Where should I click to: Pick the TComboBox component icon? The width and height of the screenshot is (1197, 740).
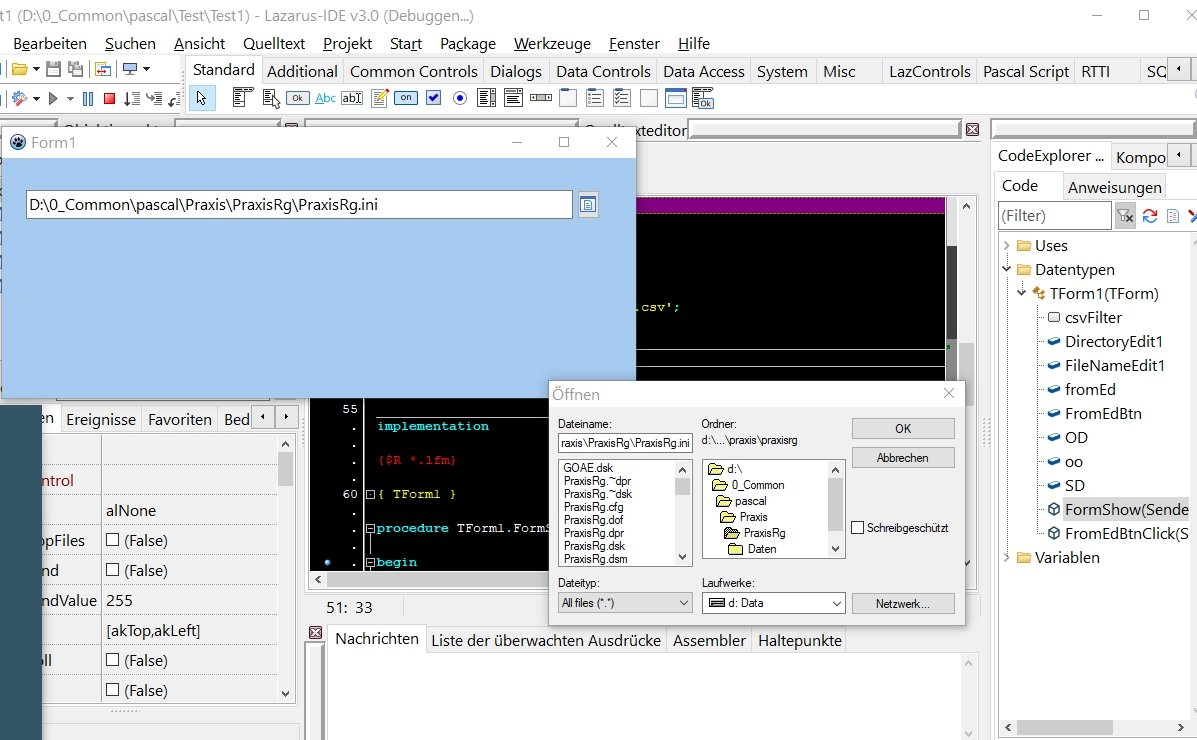coord(514,98)
